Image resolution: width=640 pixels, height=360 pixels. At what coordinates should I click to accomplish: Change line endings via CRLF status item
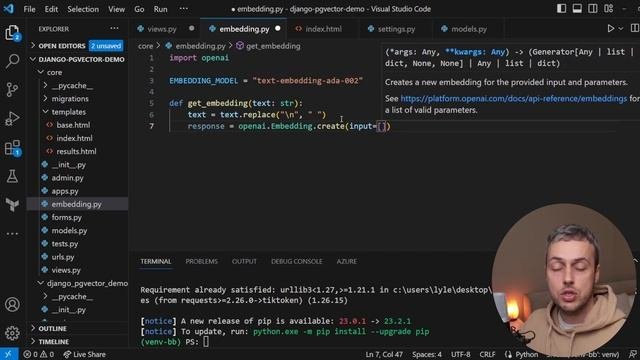click(x=487, y=354)
